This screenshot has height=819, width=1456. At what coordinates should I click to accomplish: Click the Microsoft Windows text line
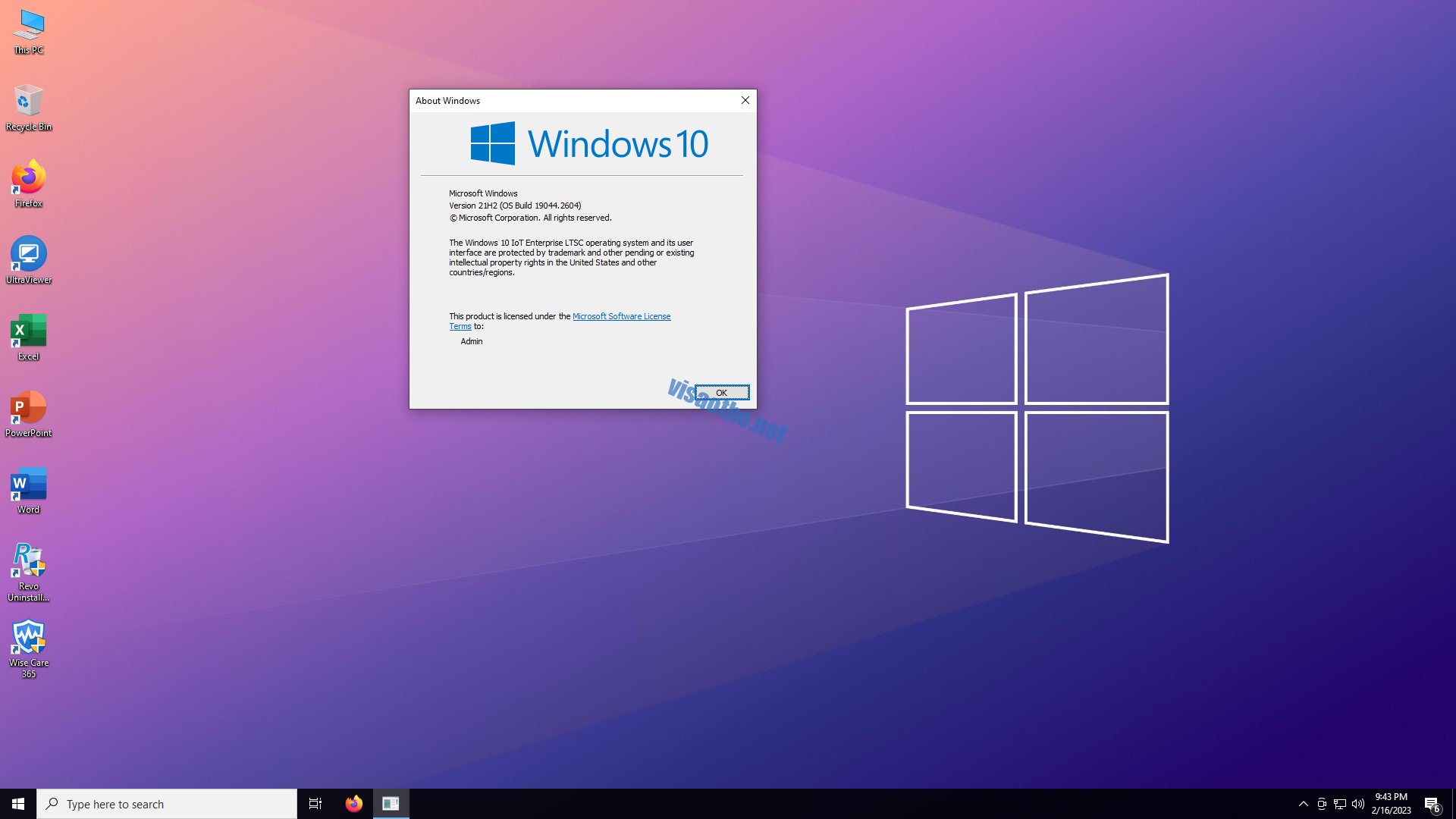[x=483, y=193]
